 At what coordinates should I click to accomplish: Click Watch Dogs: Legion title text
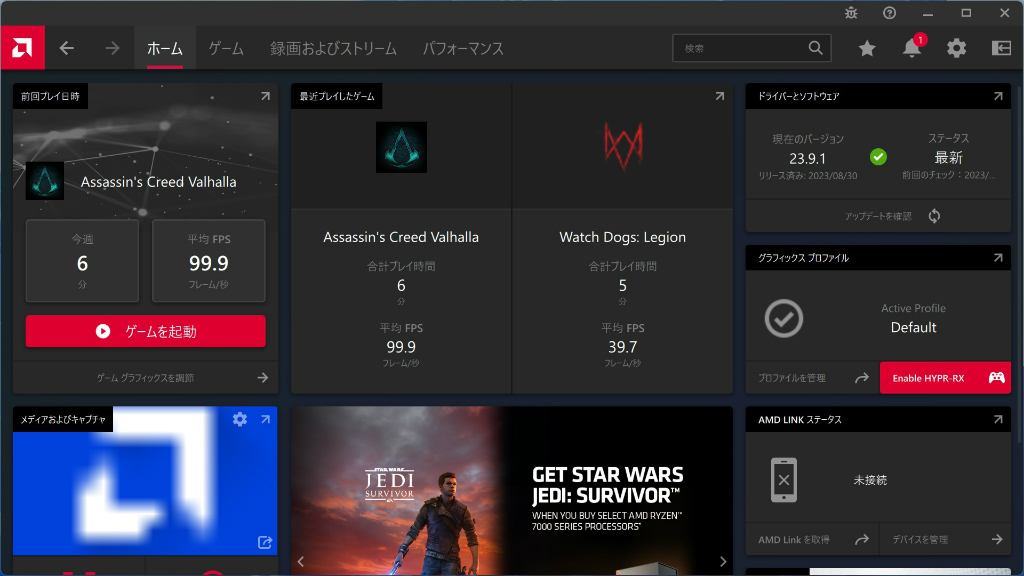coord(622,237)
